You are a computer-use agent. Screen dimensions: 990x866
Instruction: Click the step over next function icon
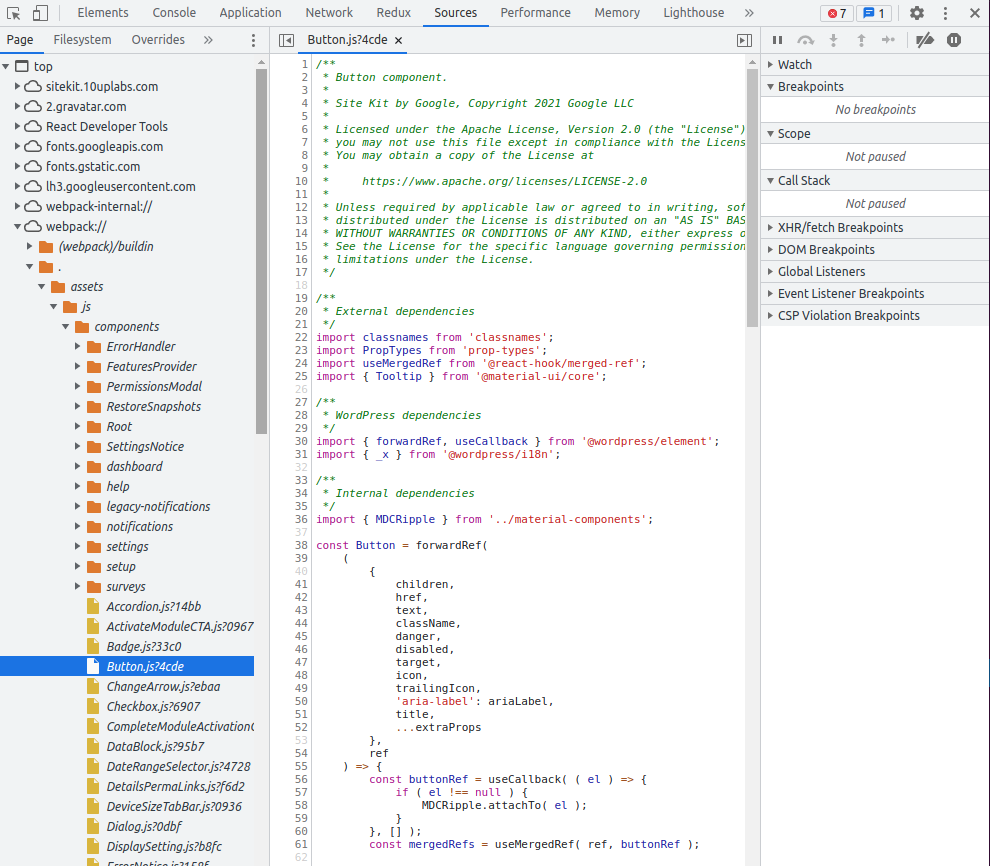[806, 40]
